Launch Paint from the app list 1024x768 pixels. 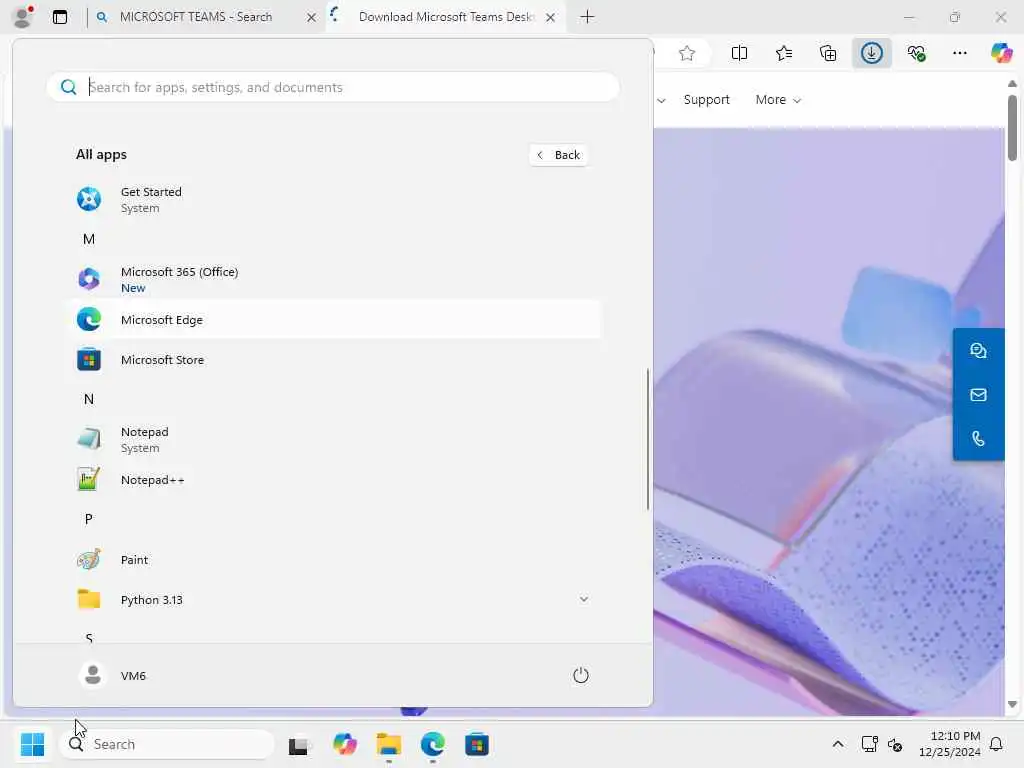(333, 560)
